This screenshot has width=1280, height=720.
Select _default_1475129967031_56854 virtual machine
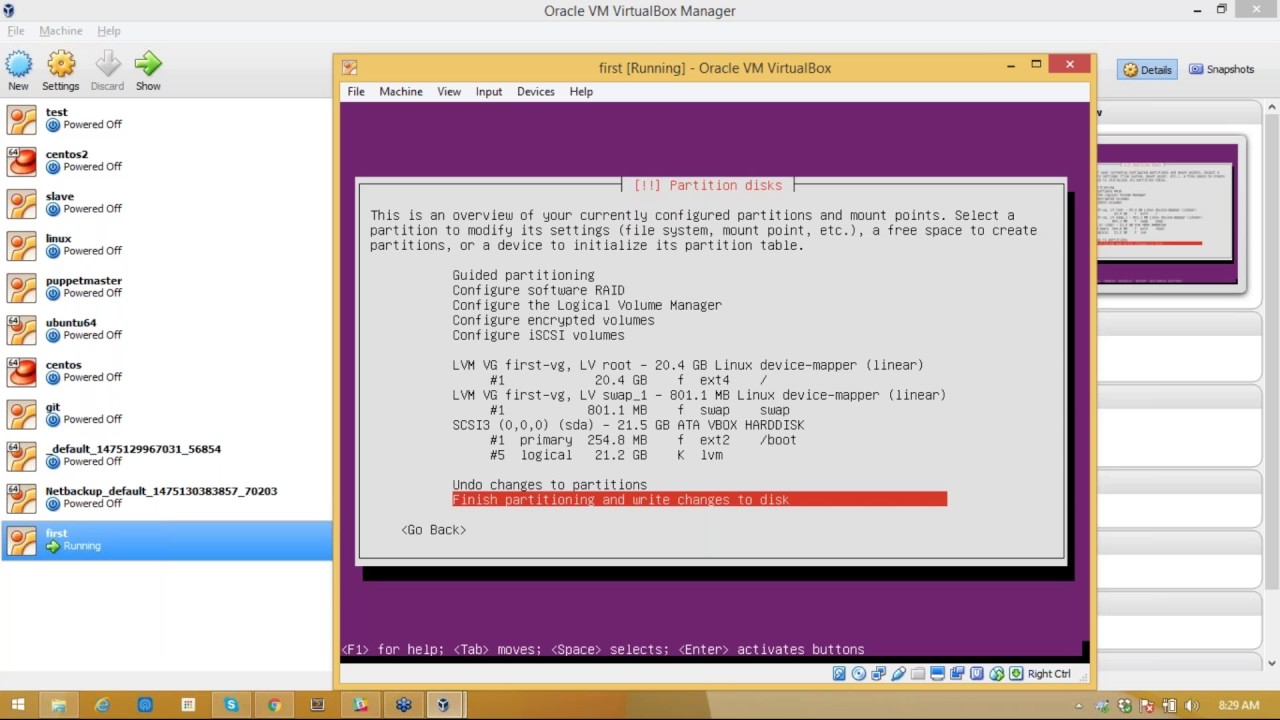pyautogui.click(x=166, y=455)
